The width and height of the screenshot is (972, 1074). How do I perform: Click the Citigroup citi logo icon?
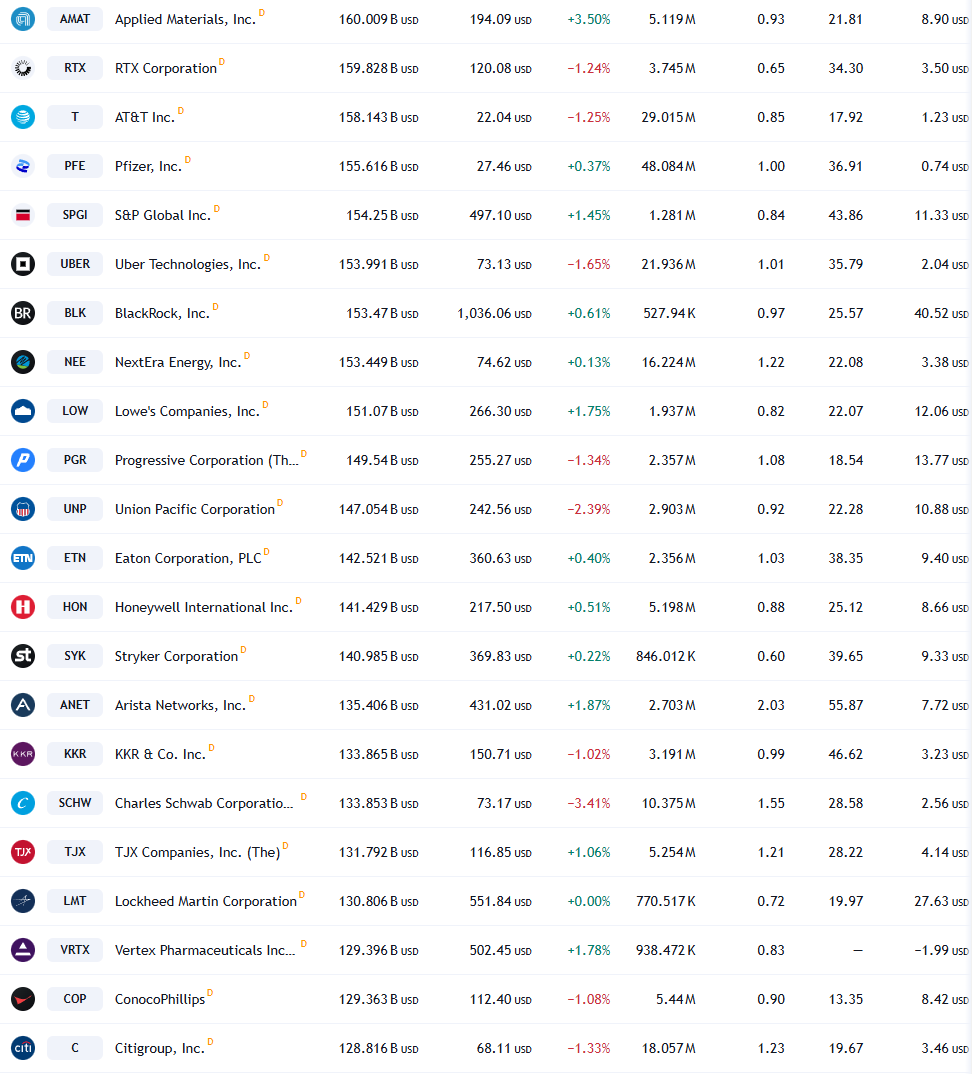tap(23, 1047)
